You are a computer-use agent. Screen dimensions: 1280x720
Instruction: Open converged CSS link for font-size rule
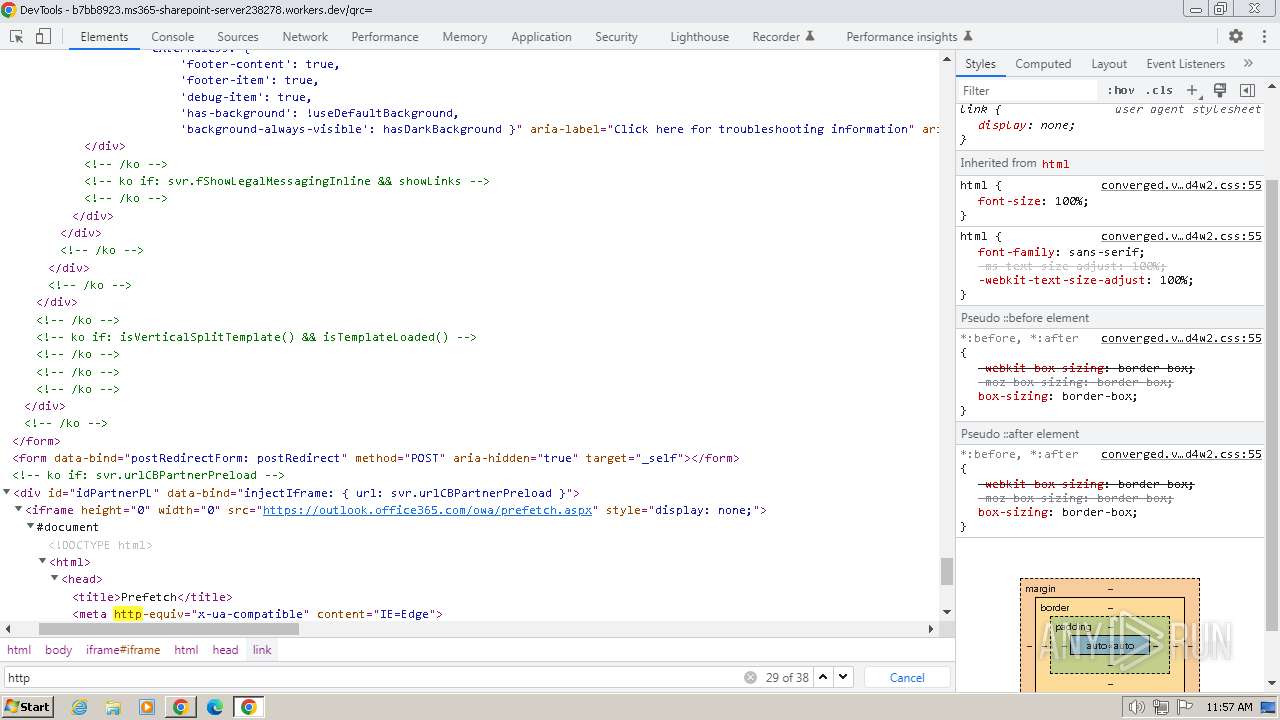point(1181,185)
